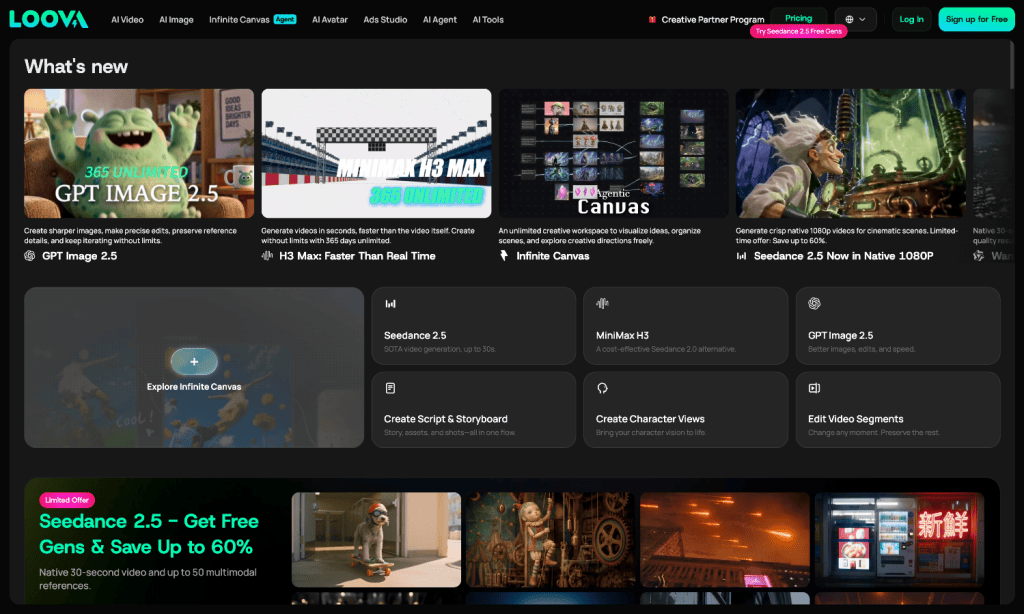Click the MiniMax H3 card icon
1024x614 pixels.
coord(602,304)
